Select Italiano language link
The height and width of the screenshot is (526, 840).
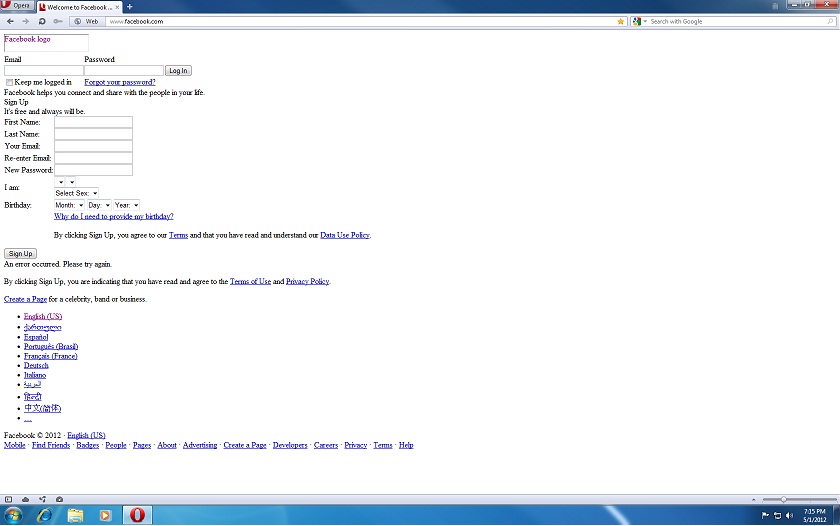point(35,375)
